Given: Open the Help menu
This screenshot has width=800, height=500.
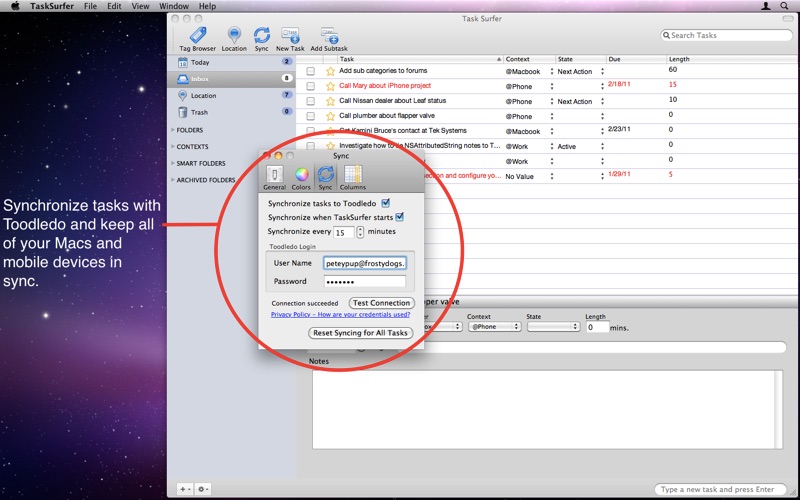Looking at the screenshot, I should click(x=207, y=6).
